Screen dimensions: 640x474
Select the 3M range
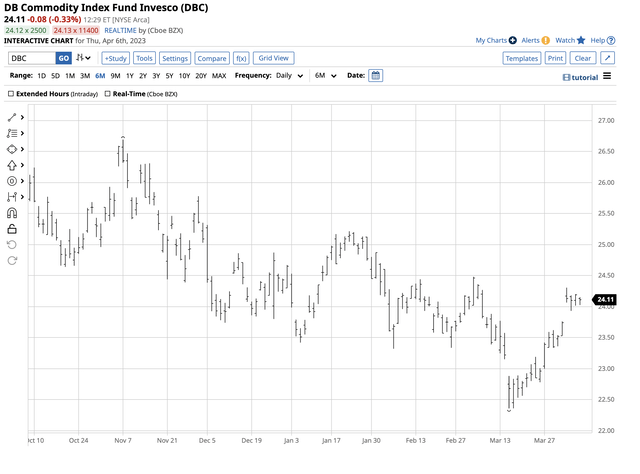(x=85, y=76)
